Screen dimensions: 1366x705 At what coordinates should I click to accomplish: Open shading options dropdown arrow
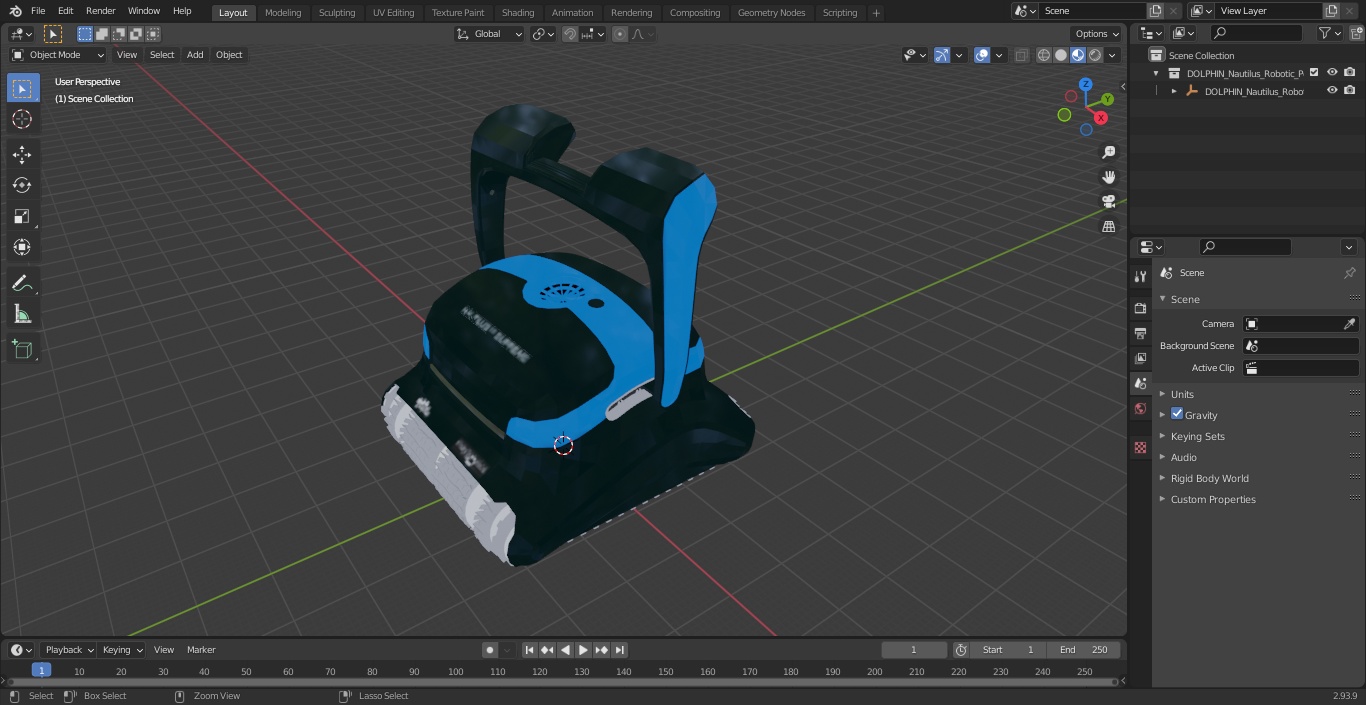click(x=1112, y=55)
